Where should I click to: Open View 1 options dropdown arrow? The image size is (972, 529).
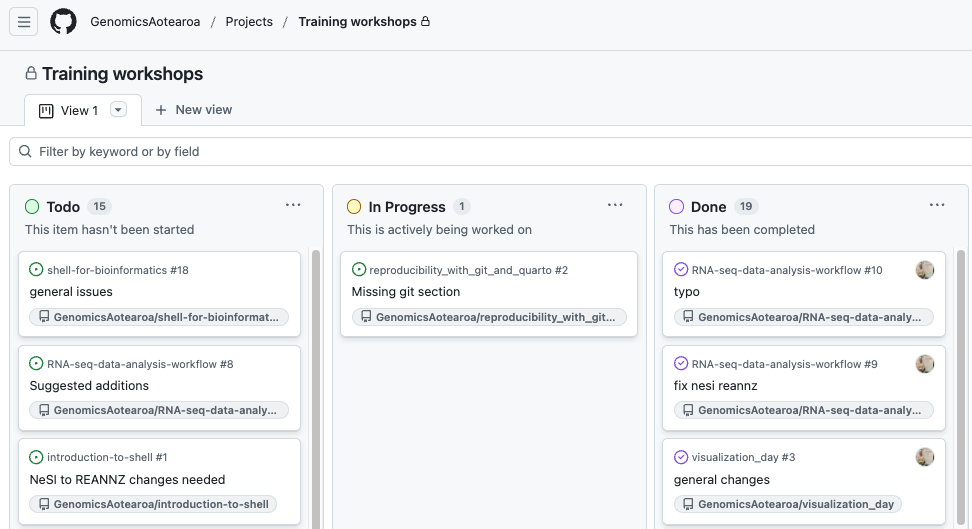click(x=118, y=110)
